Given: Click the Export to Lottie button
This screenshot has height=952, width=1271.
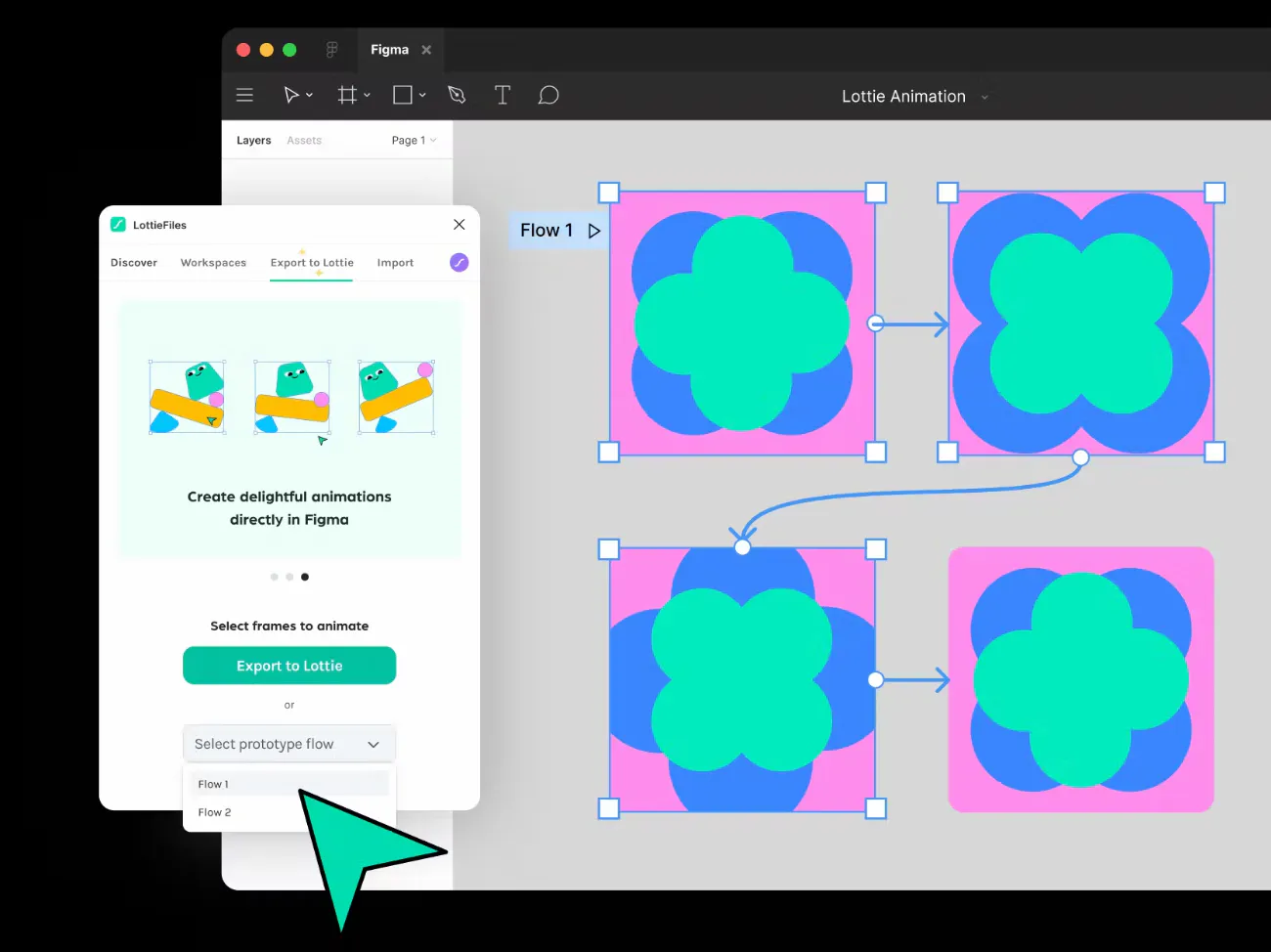Looking at the screenshot, I should coord(289,666).
